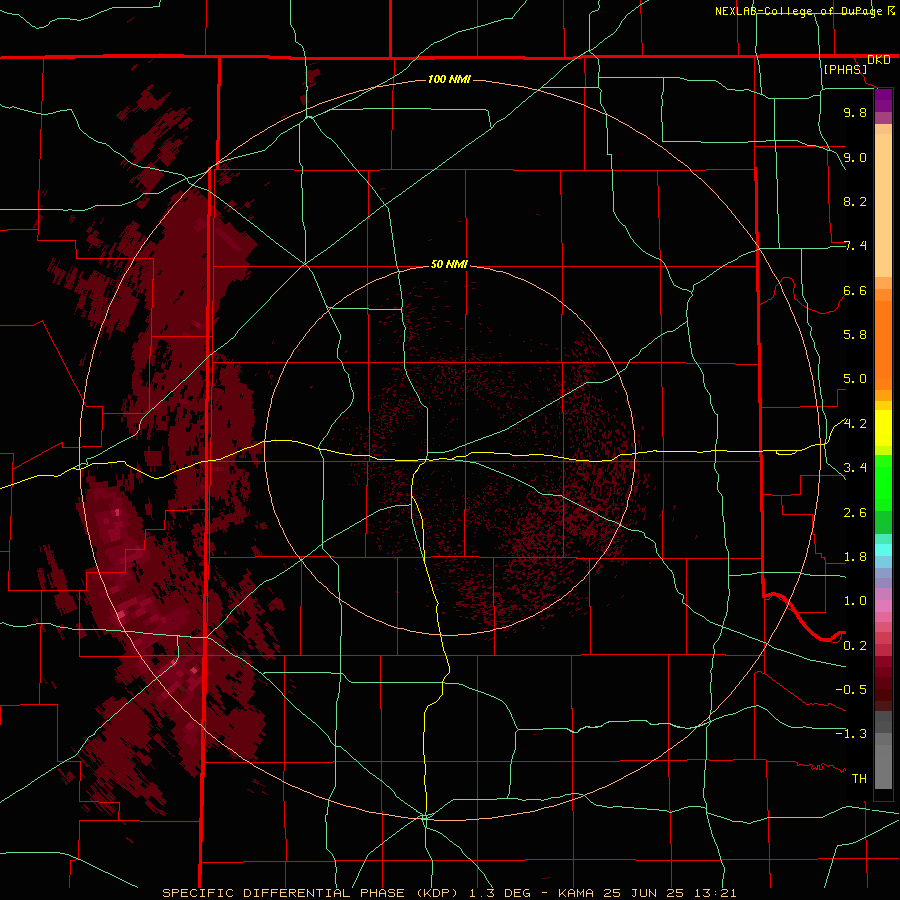Click the 100 NMI range ring label
This screenshot has width=900, height=900.
(x=449, y=79)
